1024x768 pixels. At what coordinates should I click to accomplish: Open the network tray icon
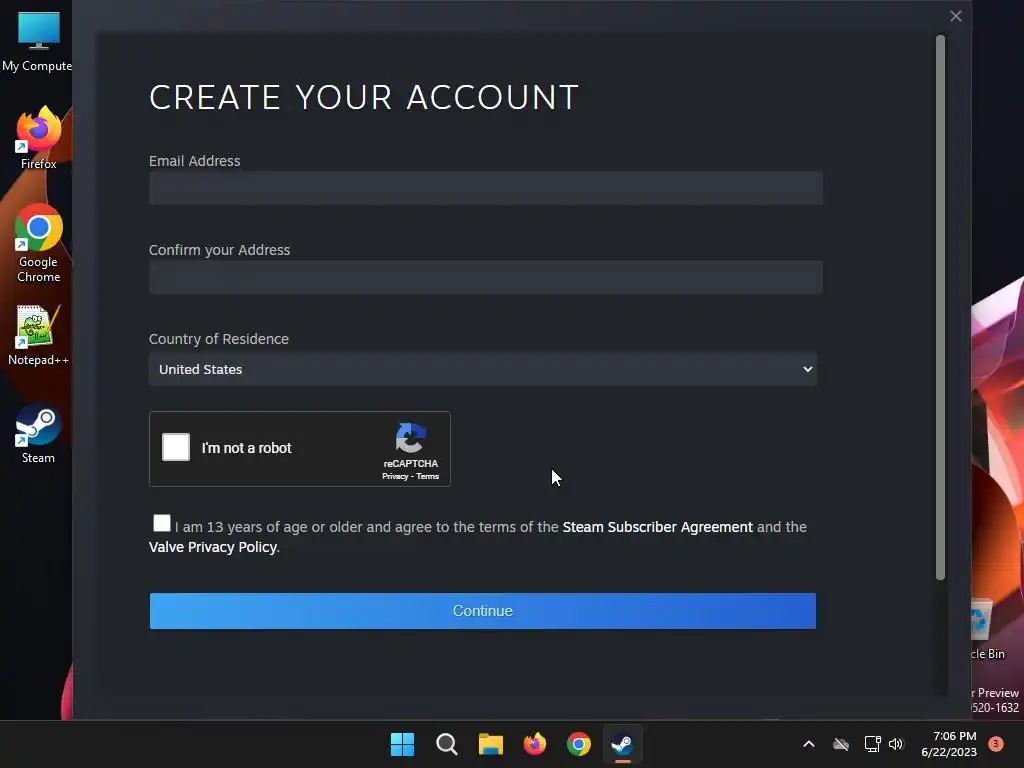tap(872, 744)
